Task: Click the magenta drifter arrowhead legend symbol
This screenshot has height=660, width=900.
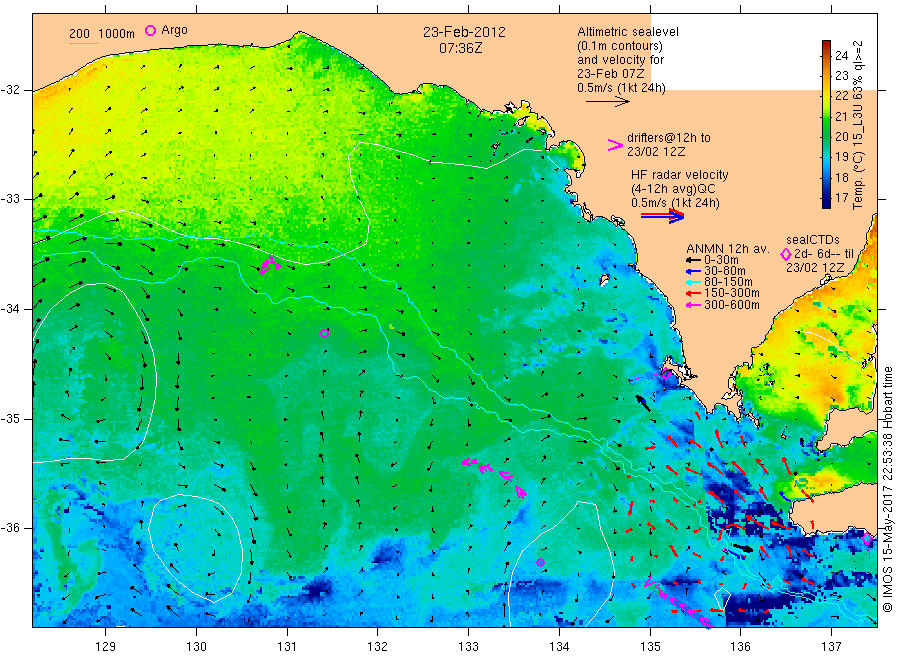Action: (x=615, y=145)
